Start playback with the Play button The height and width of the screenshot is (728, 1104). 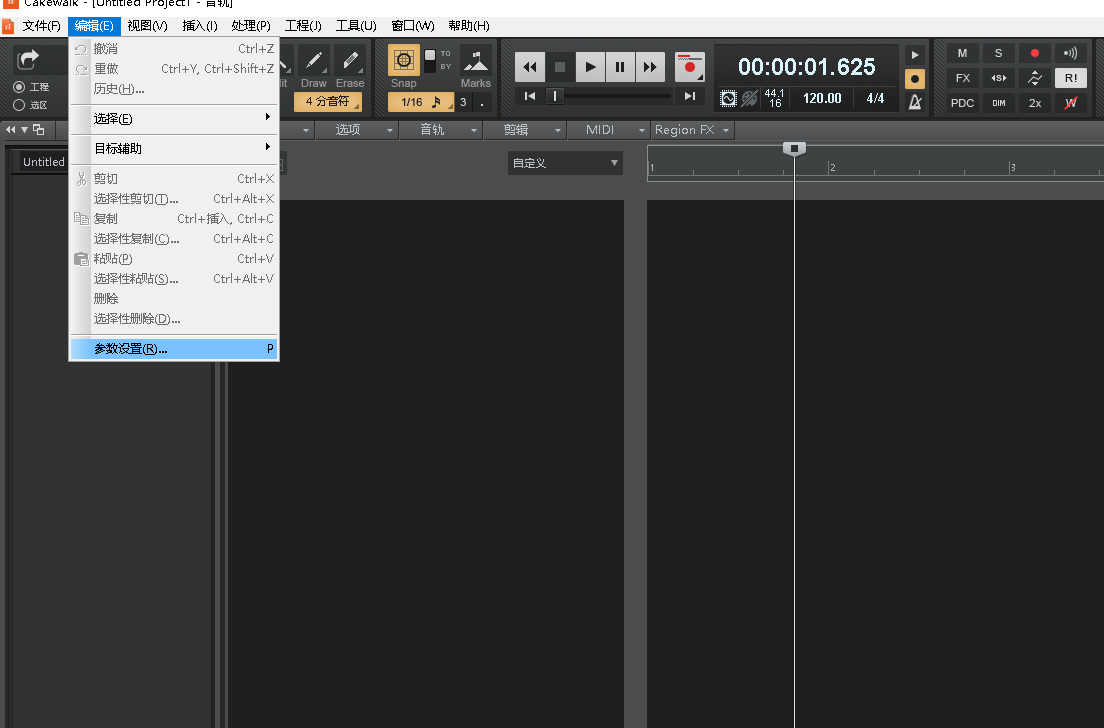click(590, 67)
